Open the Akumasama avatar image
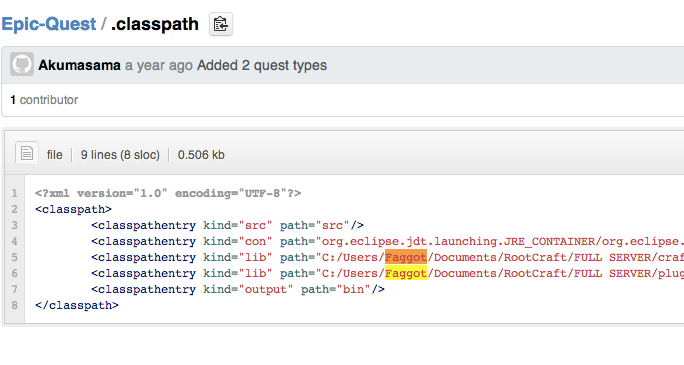Image resolution: width=684 pixels, height=365 pixels. click(x=22, y=65)
